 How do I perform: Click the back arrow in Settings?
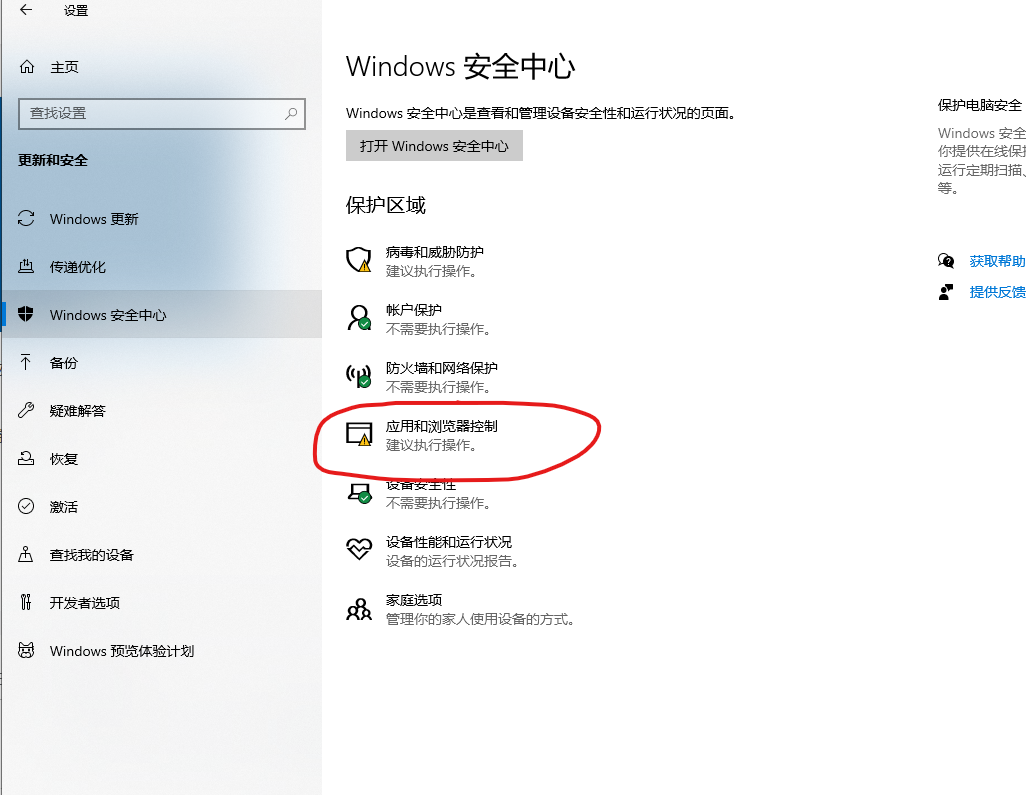point(26,10)
